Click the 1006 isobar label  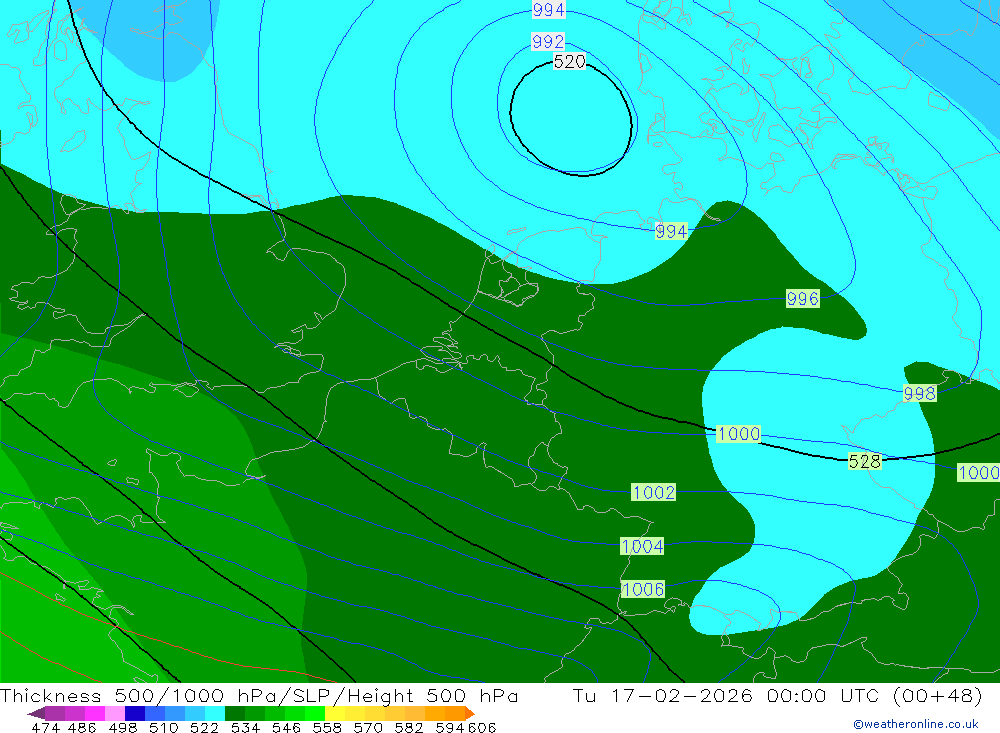point(643,589)
